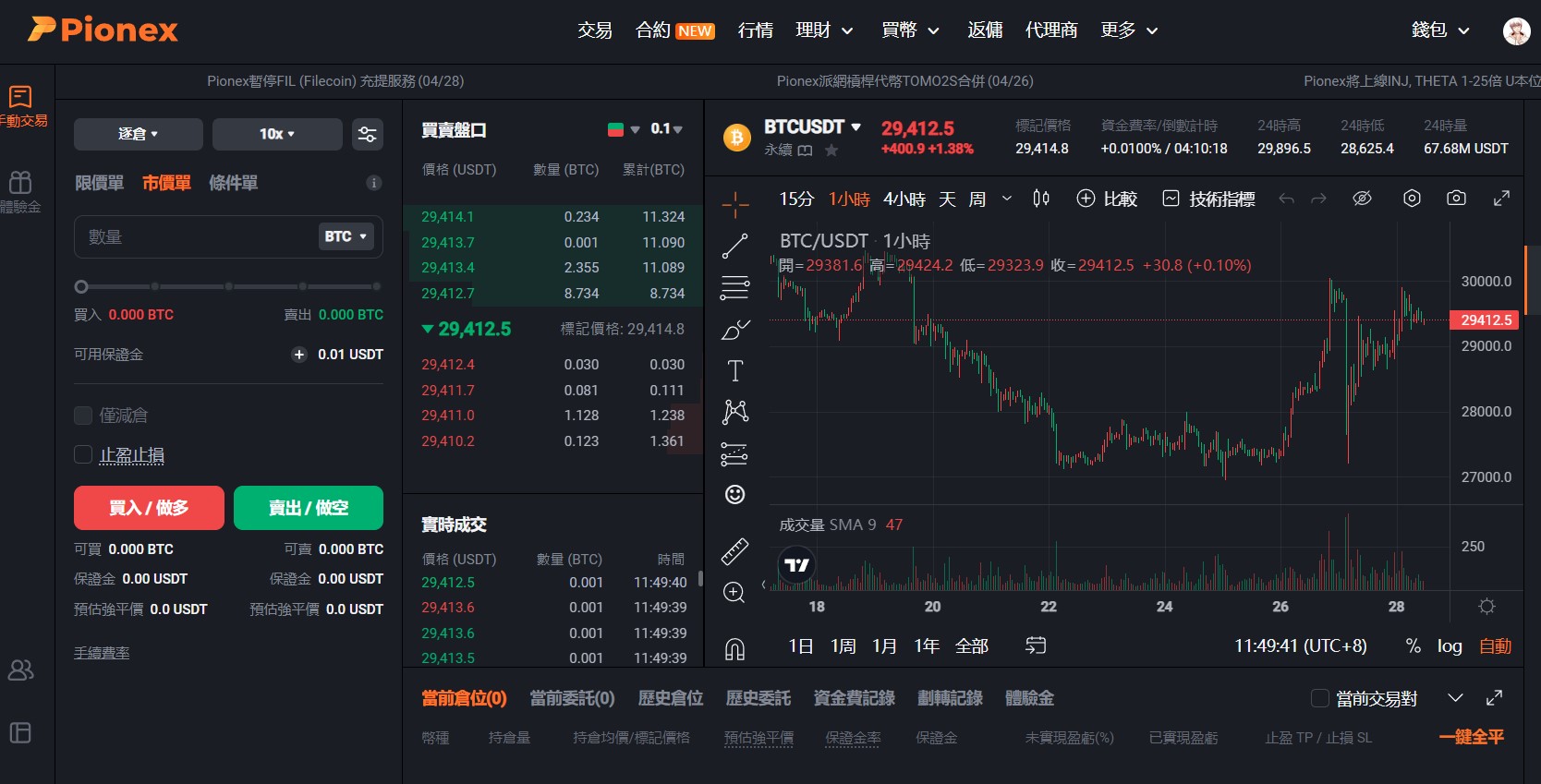
Task: Select the text annotation tool
Action: (734, 370)
